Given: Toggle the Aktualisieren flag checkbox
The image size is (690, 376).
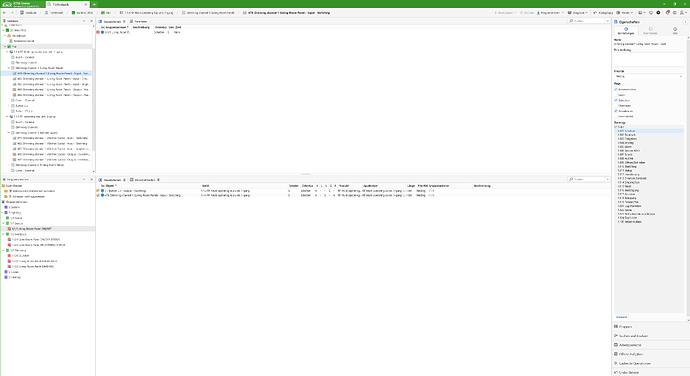Looking at the screenshot, I should (616, 111).
